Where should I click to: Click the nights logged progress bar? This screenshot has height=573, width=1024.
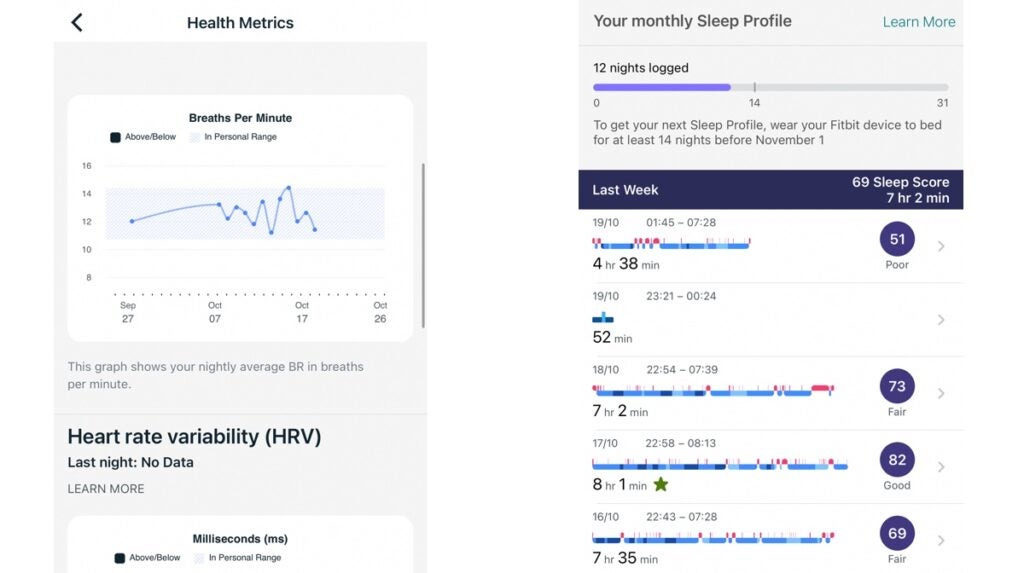tap(770, 88)
